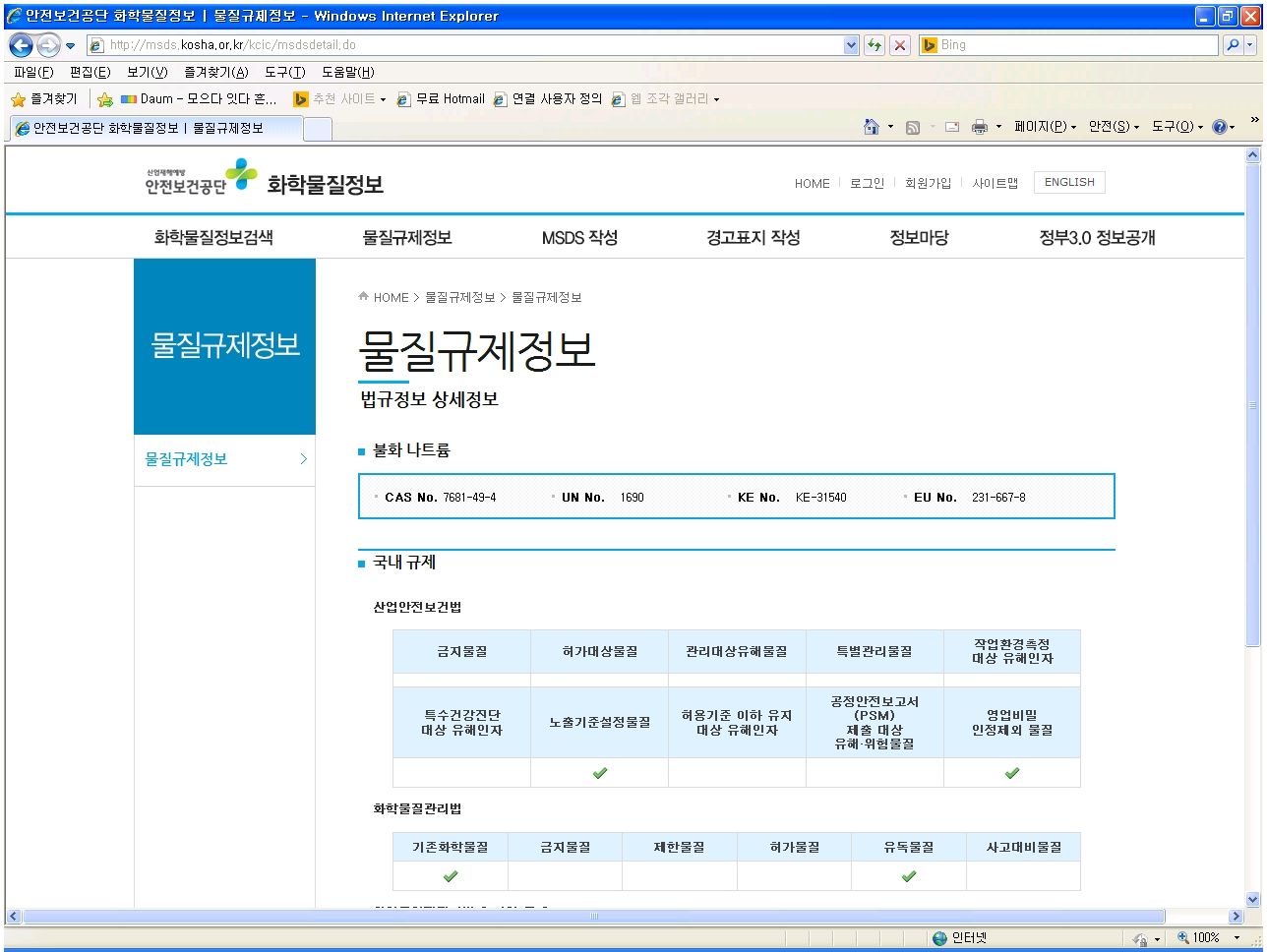Select the MSDS 작성 navigation tab
The width and height of the screenshot is (1267, 952).
(x=579, y=237)
